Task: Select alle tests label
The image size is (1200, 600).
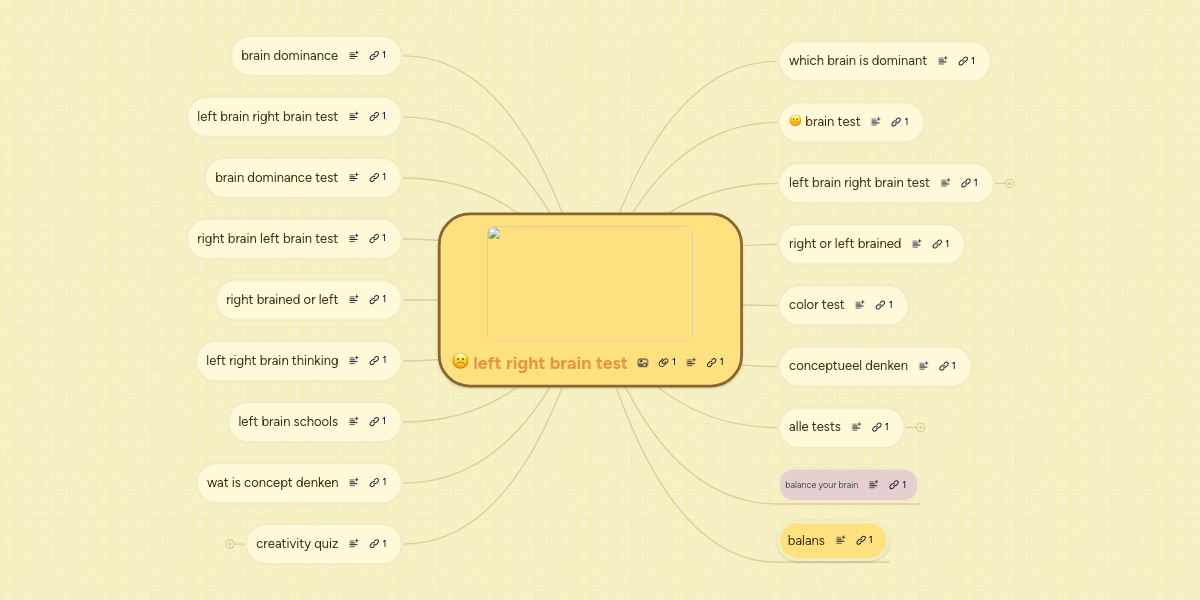Action: [815, 427]
